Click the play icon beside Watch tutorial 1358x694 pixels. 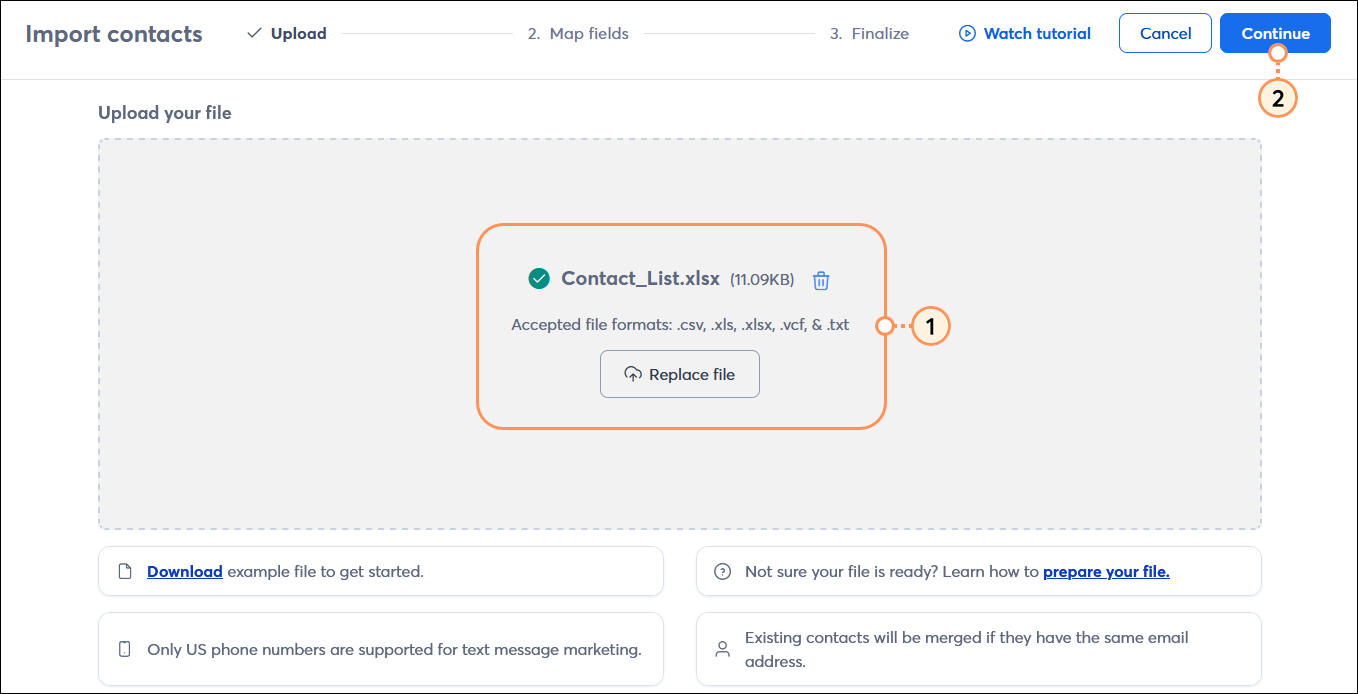click(x=968, y=33)
